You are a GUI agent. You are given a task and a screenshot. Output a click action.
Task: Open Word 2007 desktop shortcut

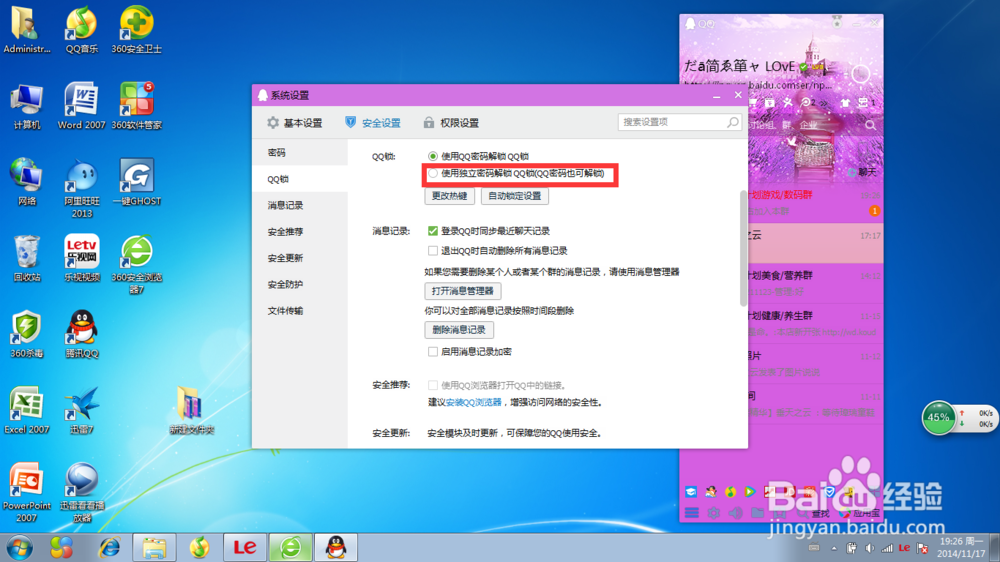click(82, 106)
